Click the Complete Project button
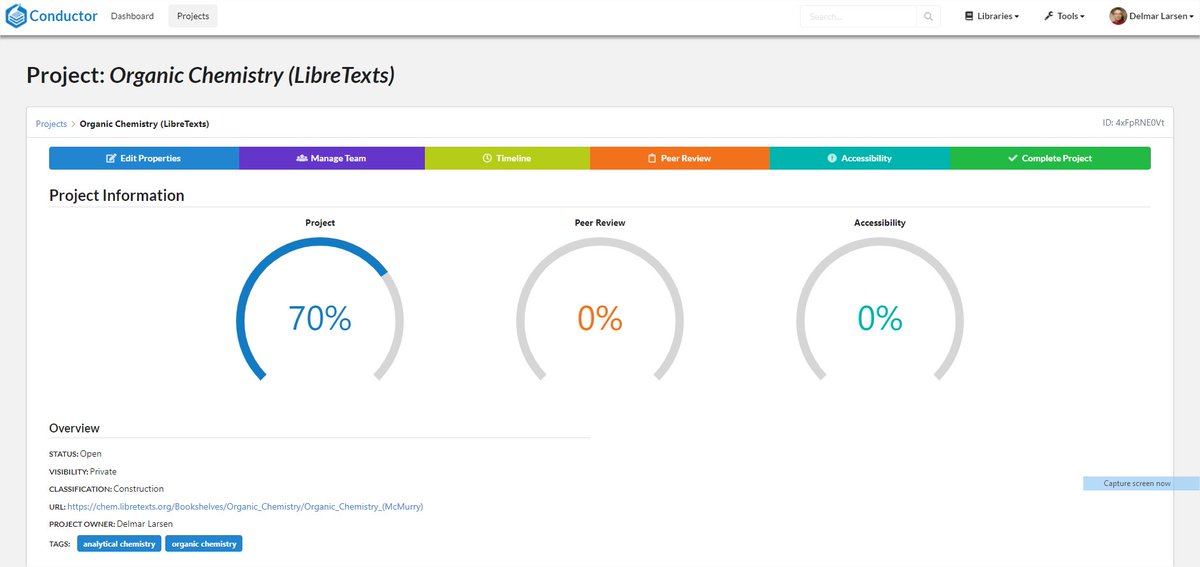The width and height of the screenshot is (1200, 567). (x=1050, y=158)
